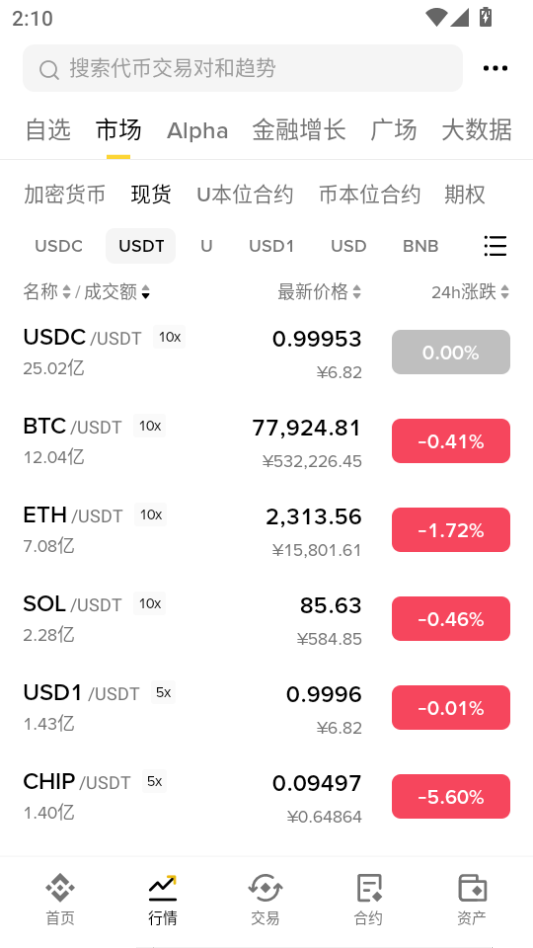Tap the search magnifier icon
Image resolution: width=533 pixels, height=948 pixels.
pyautogui.click(x=49, y=69)
